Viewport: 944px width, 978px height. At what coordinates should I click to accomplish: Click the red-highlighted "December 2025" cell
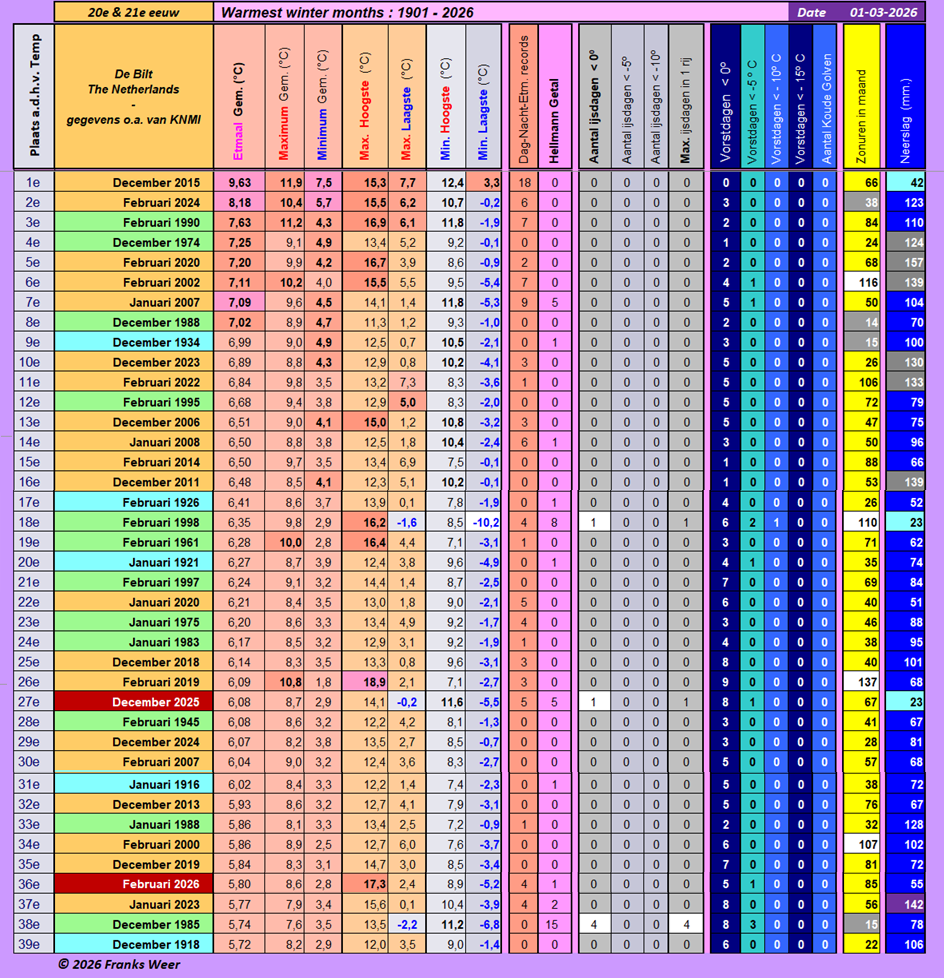134,702
